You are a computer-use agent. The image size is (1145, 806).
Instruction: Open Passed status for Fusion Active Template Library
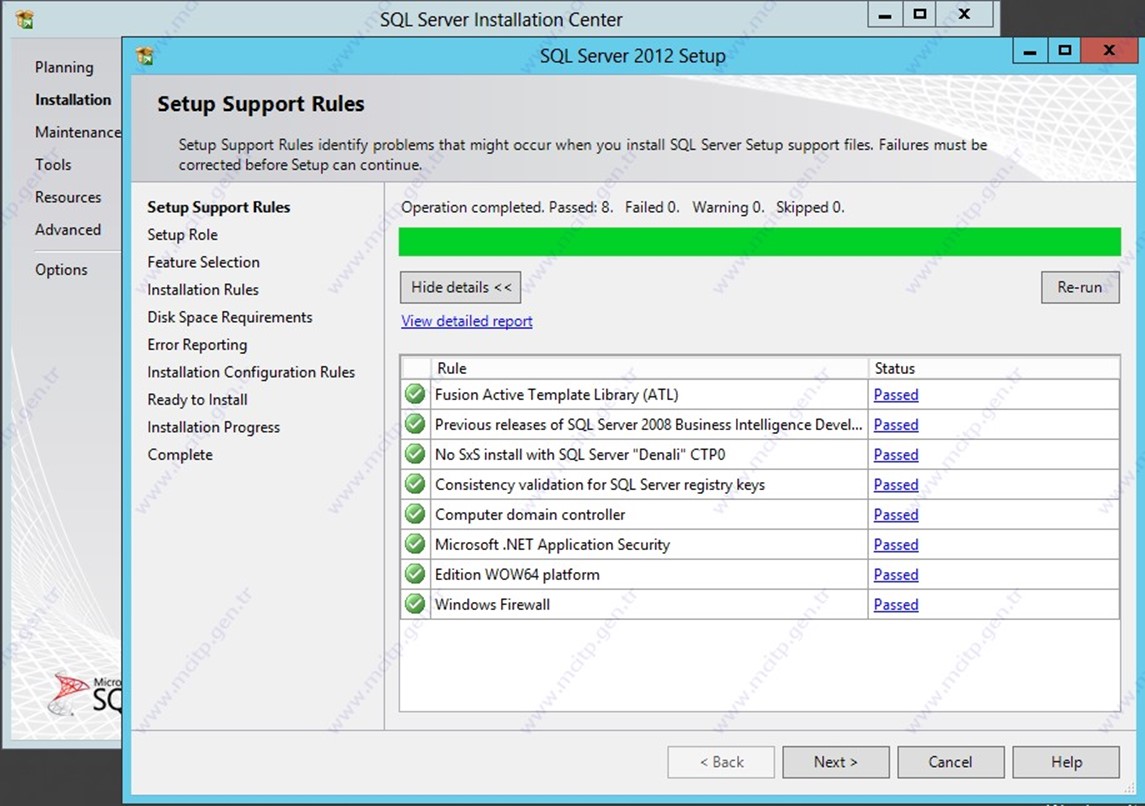[896, 395]
